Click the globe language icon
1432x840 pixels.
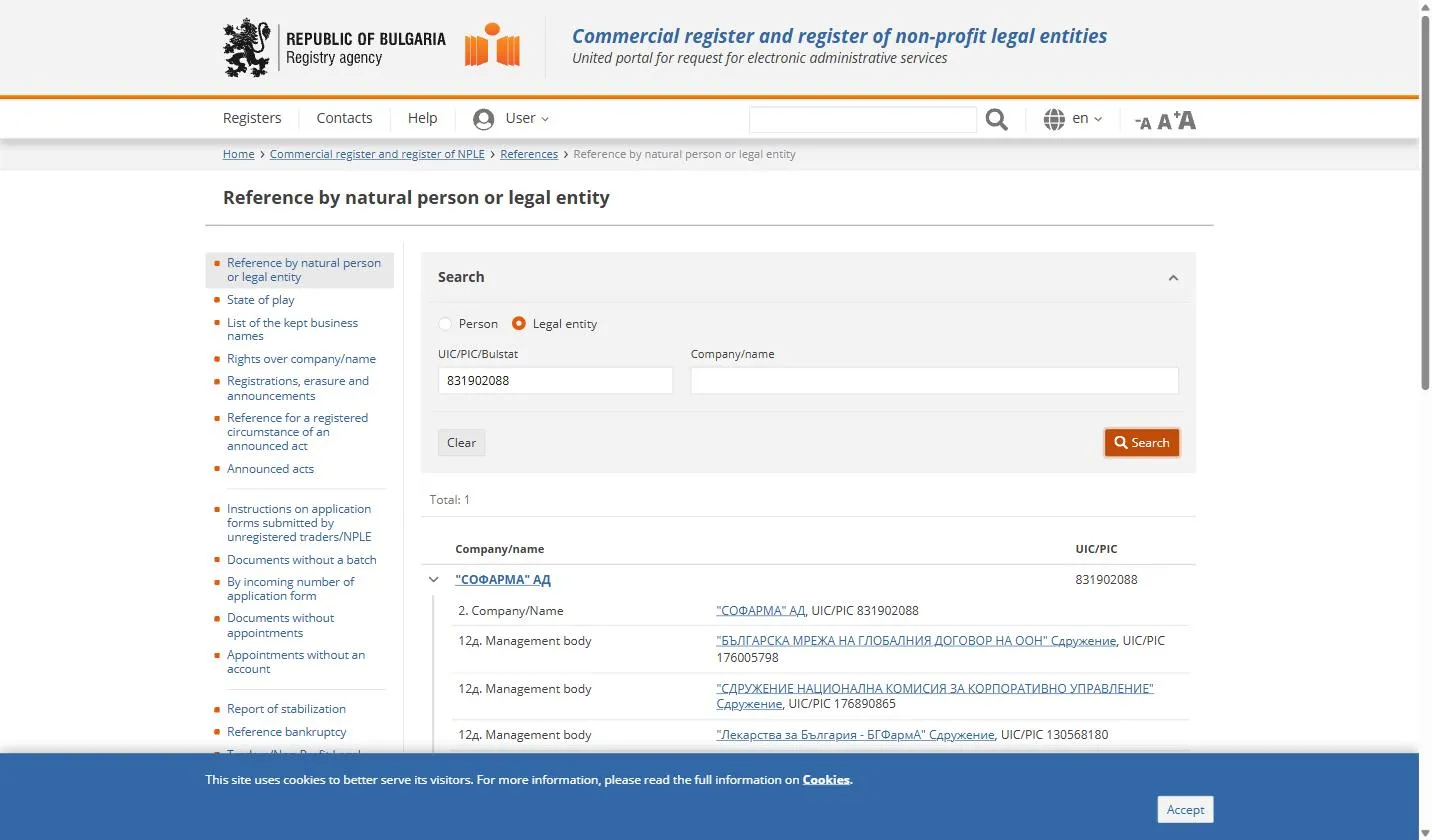point(1054,119)
